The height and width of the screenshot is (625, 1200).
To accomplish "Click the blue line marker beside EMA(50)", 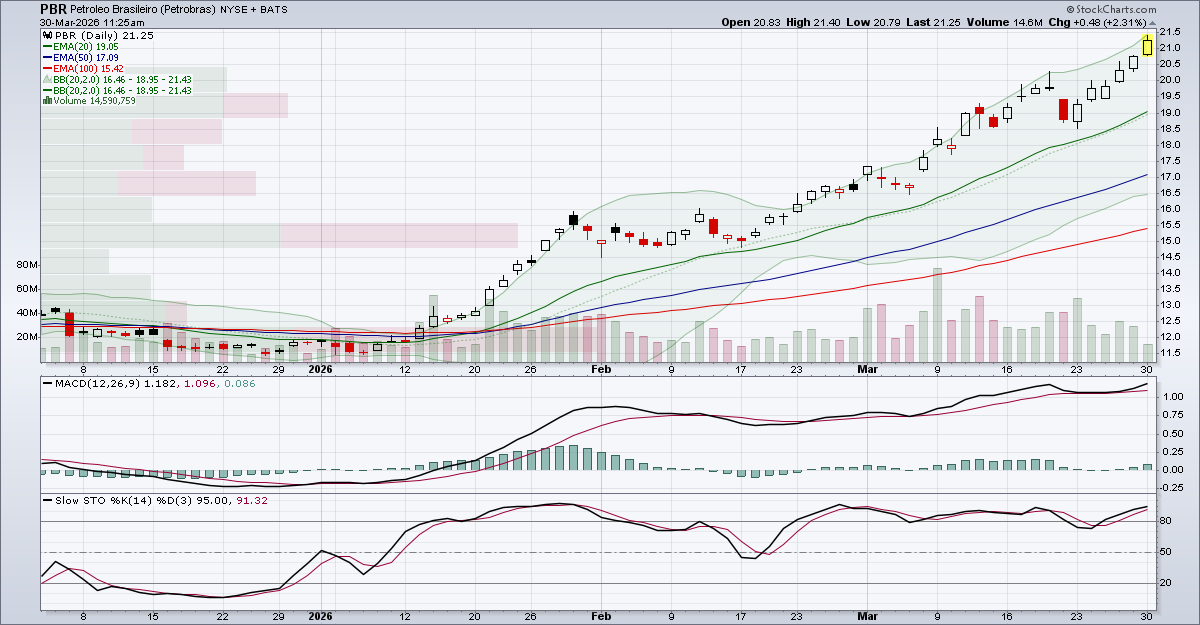I will 47,58.
